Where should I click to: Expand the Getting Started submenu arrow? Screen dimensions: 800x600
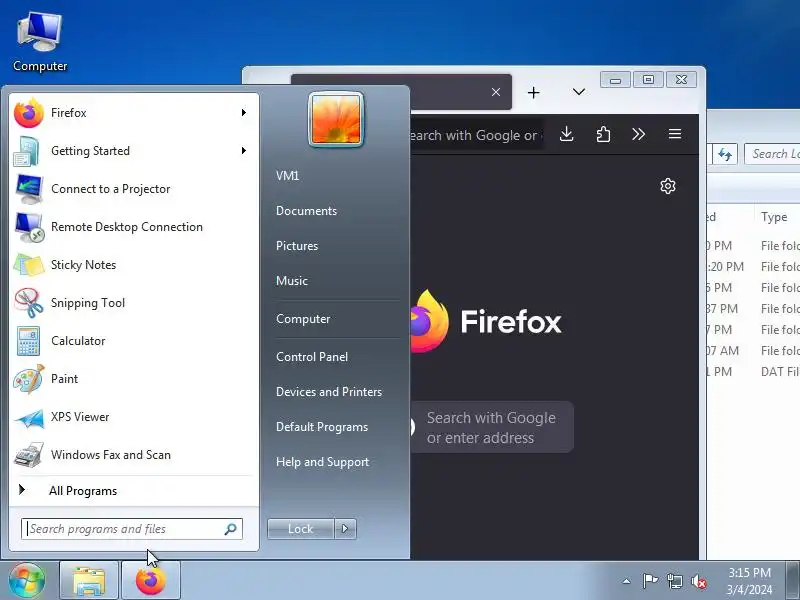coord(244,151)
